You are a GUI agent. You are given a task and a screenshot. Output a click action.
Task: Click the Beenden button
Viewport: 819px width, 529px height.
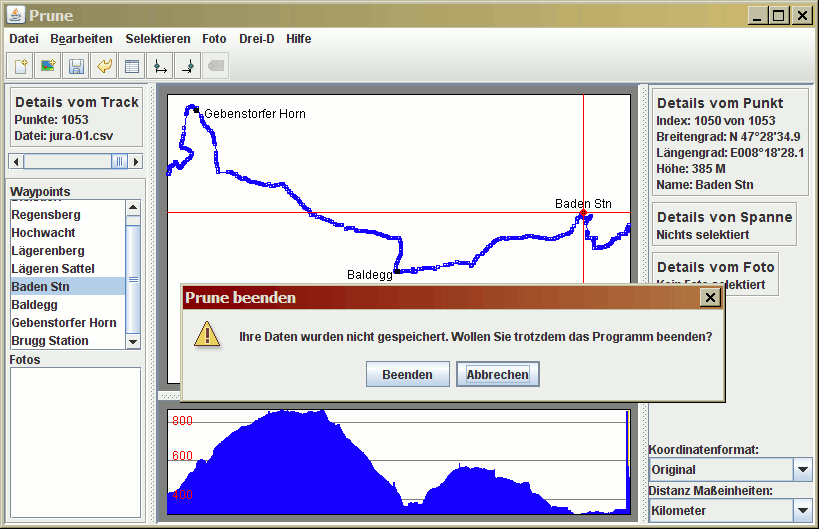(x=407, y=374)
